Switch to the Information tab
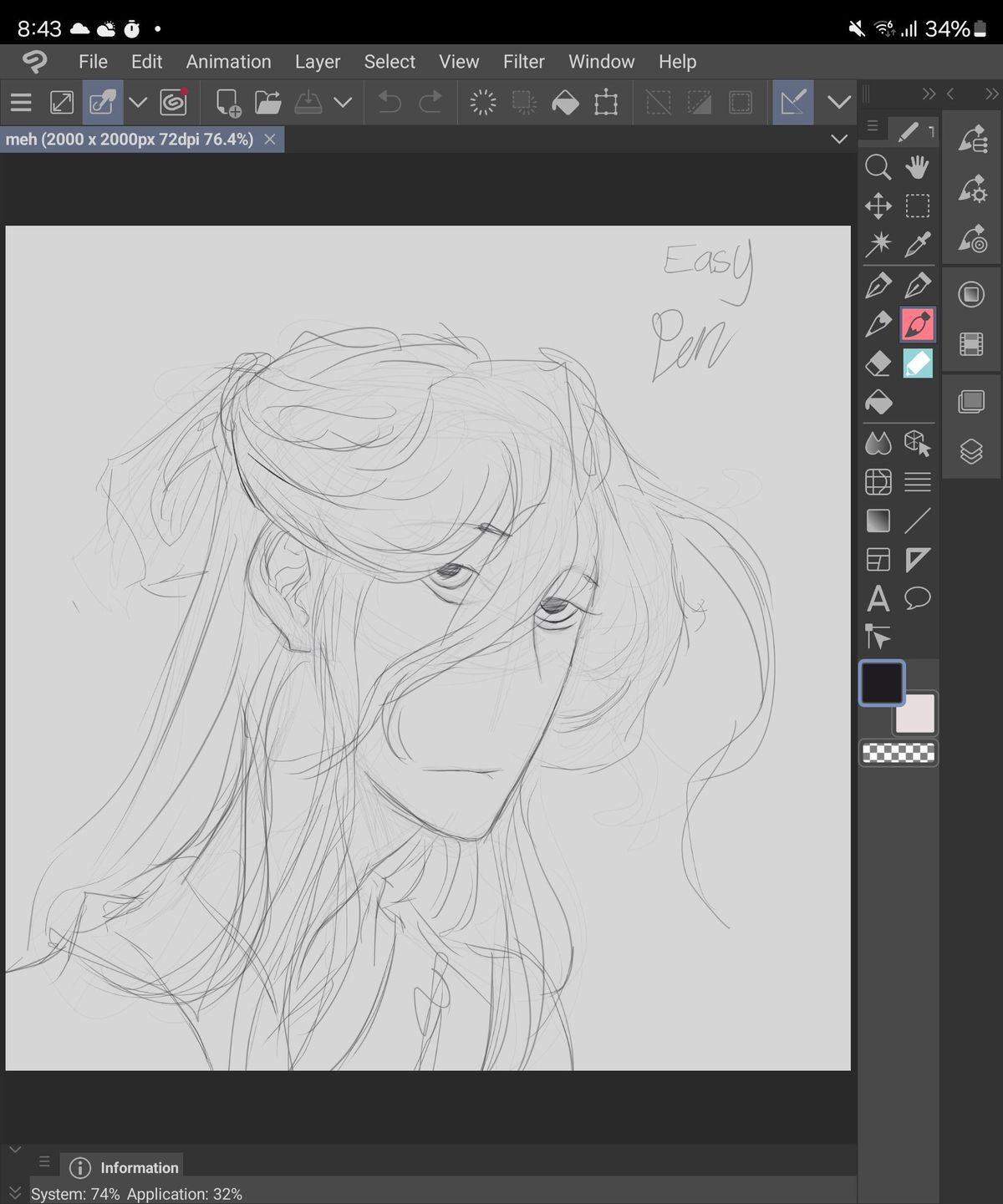 124,1167
